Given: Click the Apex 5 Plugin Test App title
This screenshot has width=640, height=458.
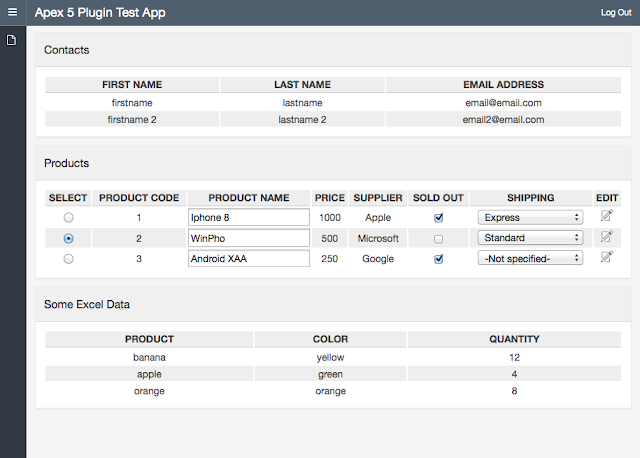Looking at the screenshot, I should click(100, 13).
